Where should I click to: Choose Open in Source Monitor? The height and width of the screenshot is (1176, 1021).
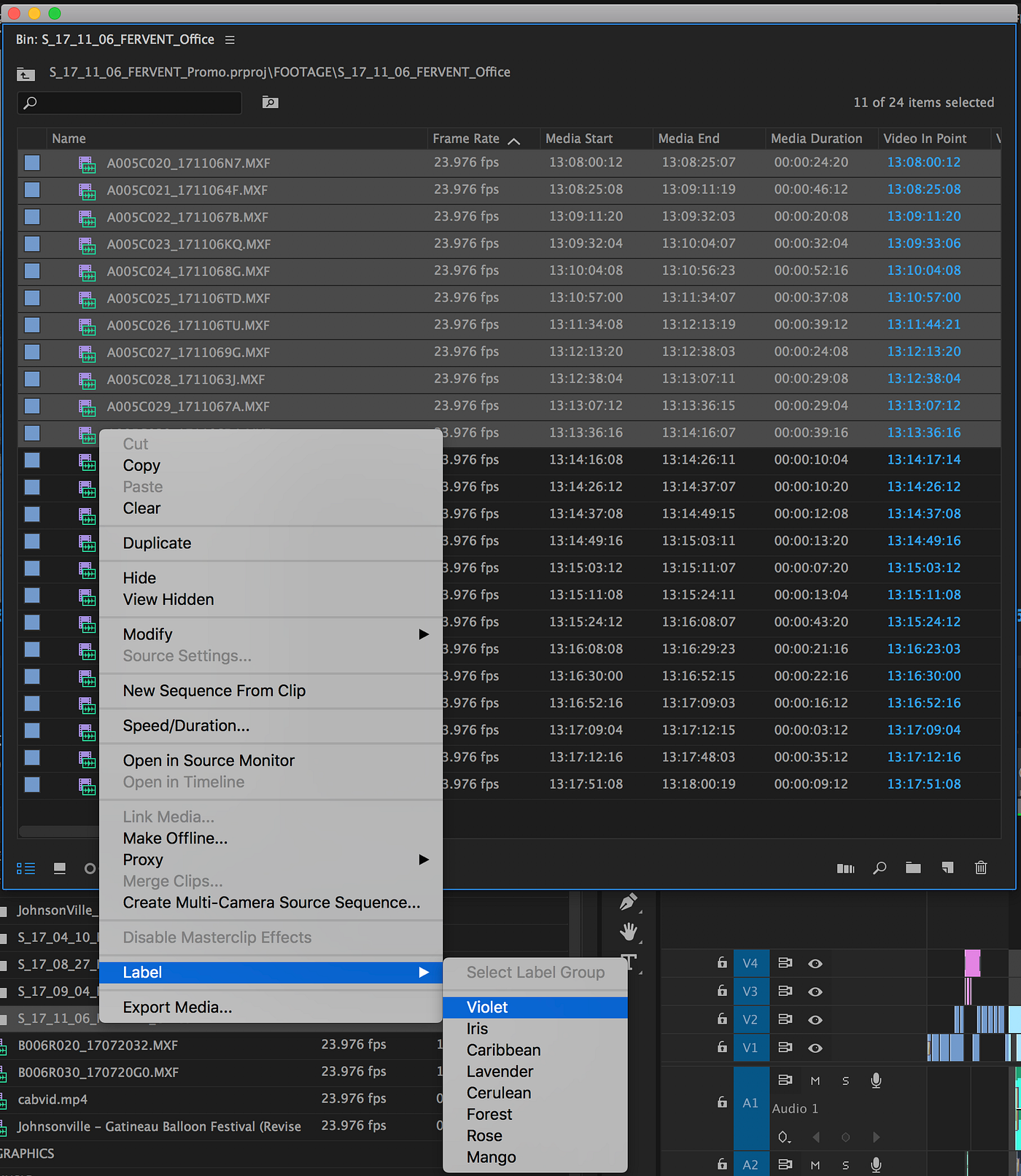(x=271, y=760)
